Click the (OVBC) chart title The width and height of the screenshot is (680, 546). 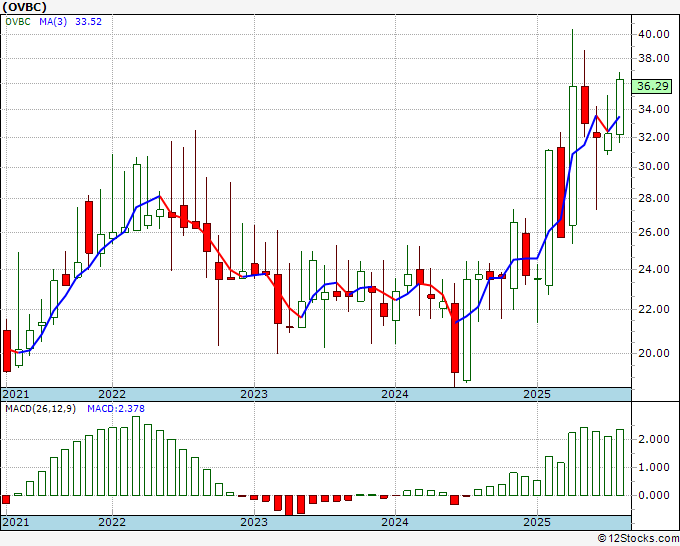[x=23, y=7]
